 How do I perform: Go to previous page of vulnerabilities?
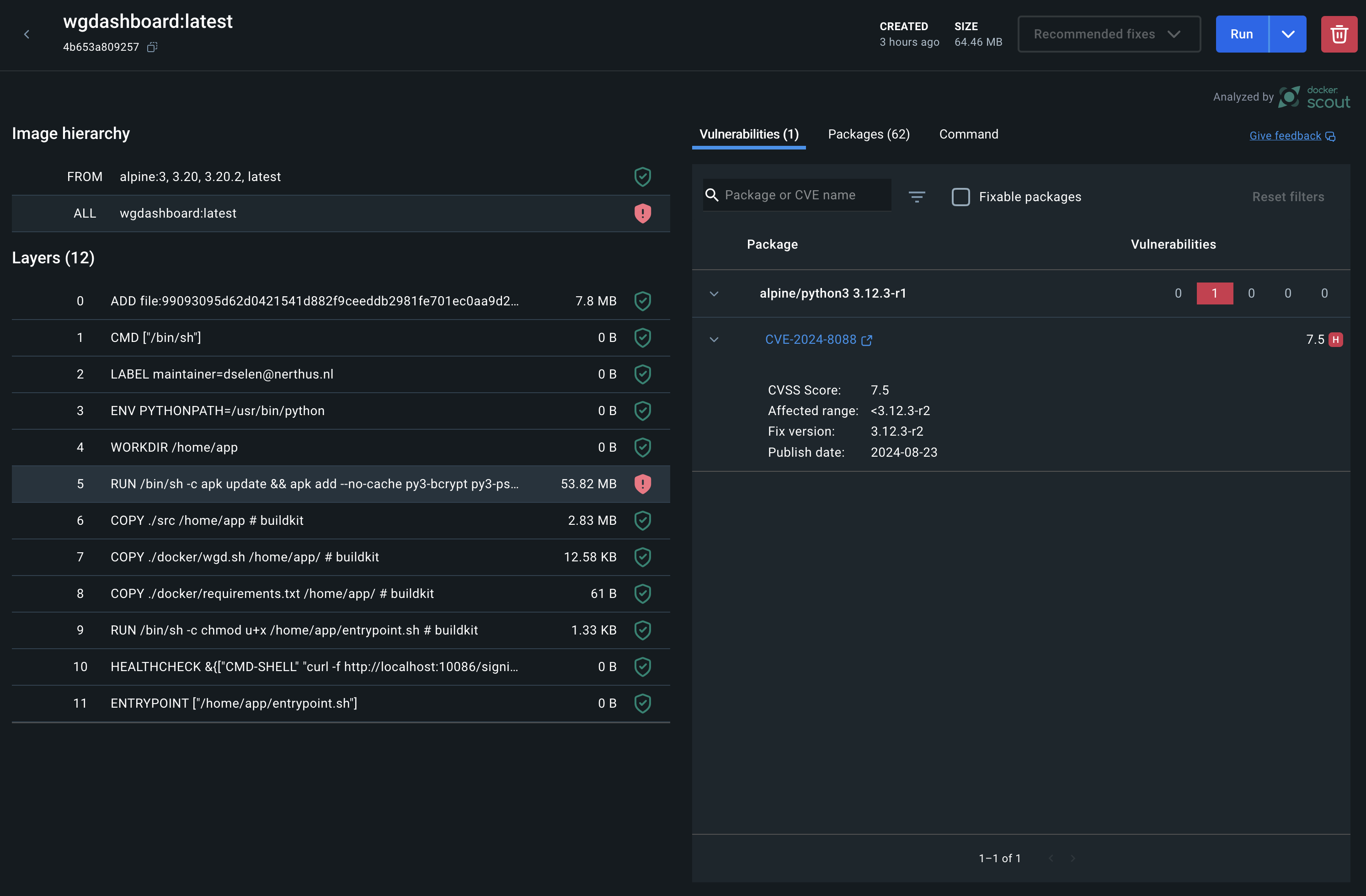coord(1051,858)
